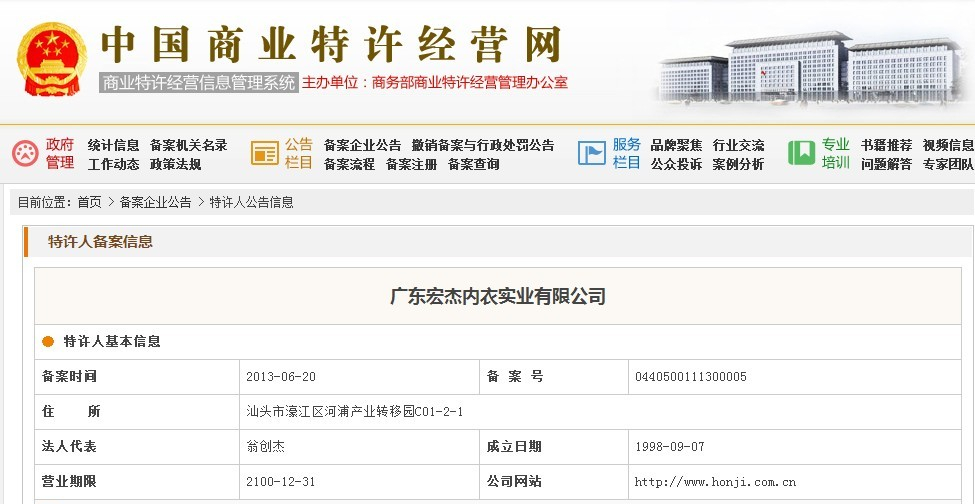Click 备案企业公告 in breadcrumb
975x504 pixels.
click(155, 202)
